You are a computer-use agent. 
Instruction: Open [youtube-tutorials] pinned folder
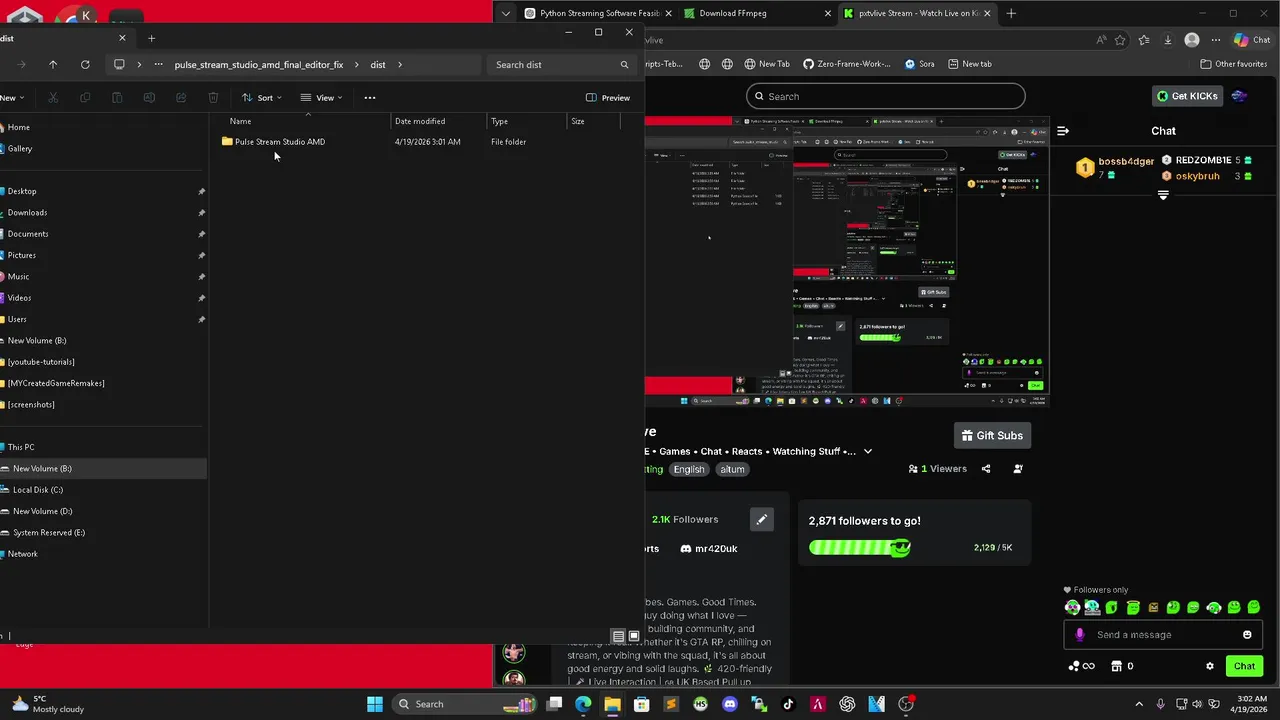coord(40,362)
